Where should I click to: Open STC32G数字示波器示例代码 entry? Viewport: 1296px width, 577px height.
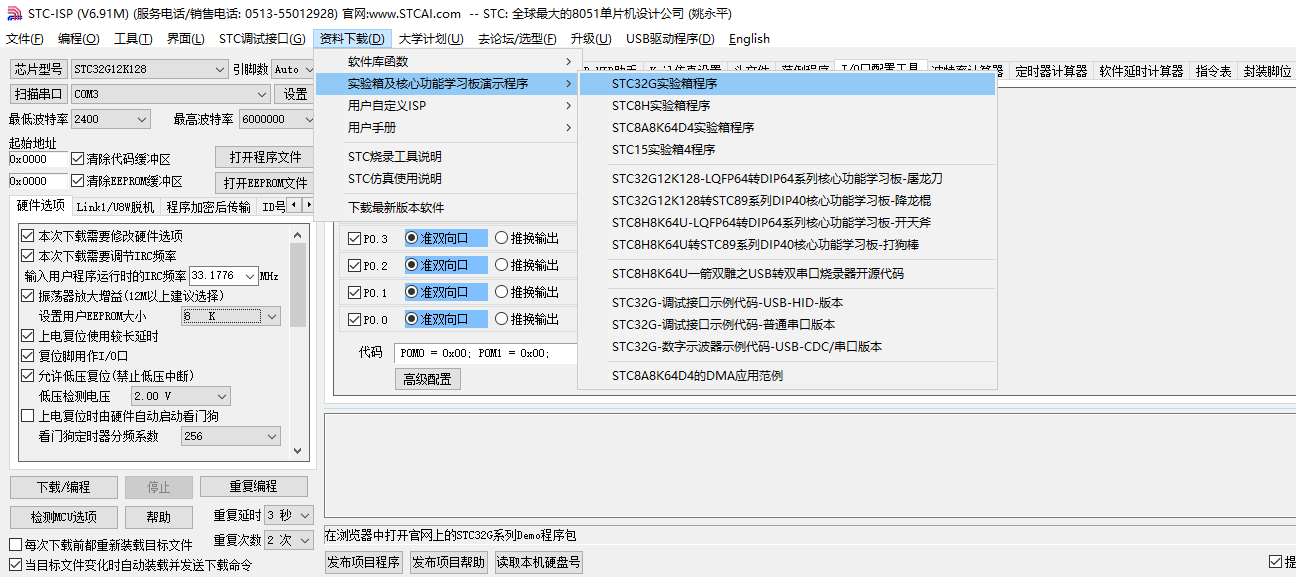point(788,347)
